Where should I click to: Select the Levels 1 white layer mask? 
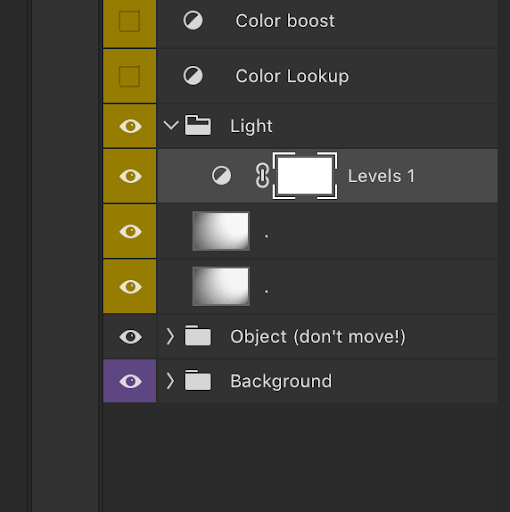pyautogui.click(x=305, y=176)
